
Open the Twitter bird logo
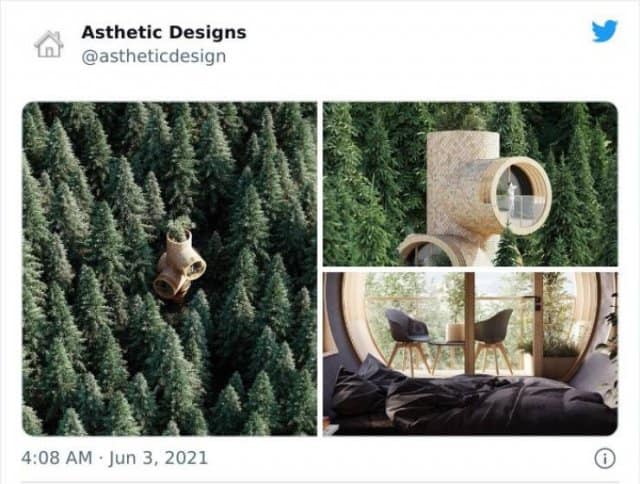(604, 31)
